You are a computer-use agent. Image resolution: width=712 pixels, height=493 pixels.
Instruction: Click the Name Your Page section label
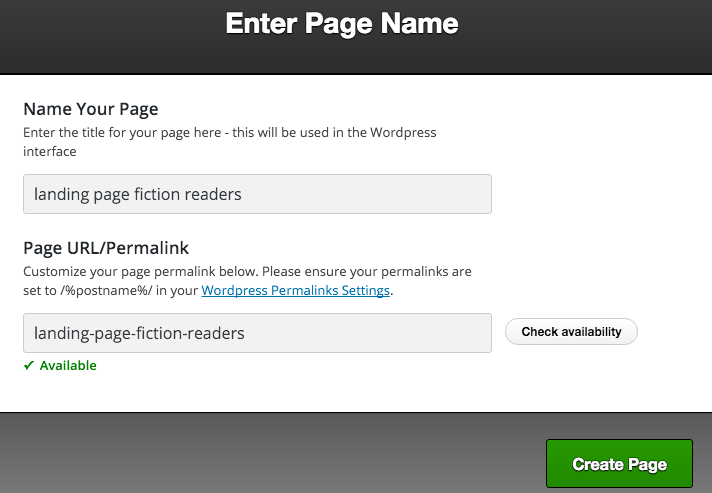(x=91, y=109)
